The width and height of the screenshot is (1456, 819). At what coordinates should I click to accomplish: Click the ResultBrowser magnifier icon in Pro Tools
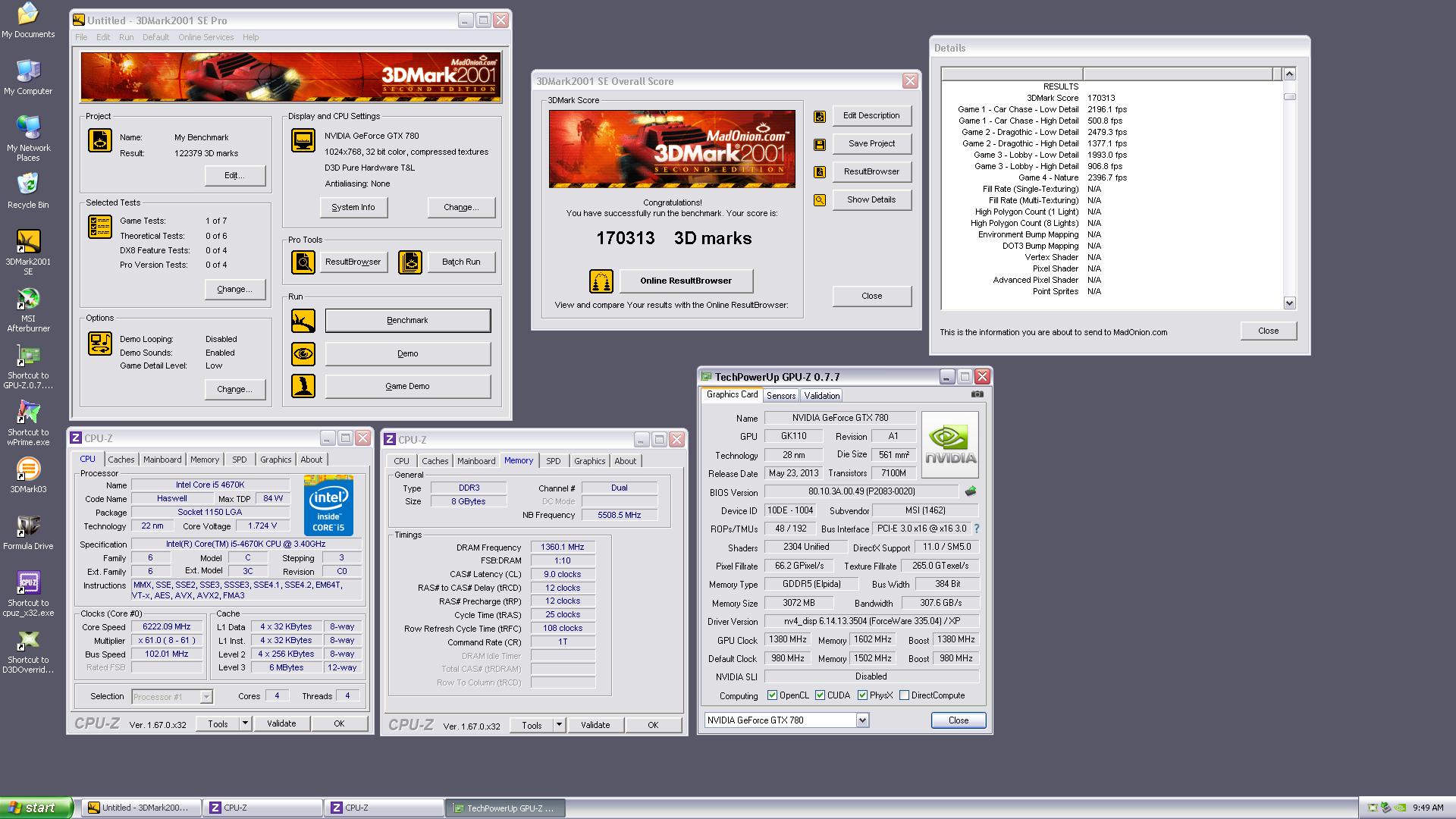click(x=303, y=262)
